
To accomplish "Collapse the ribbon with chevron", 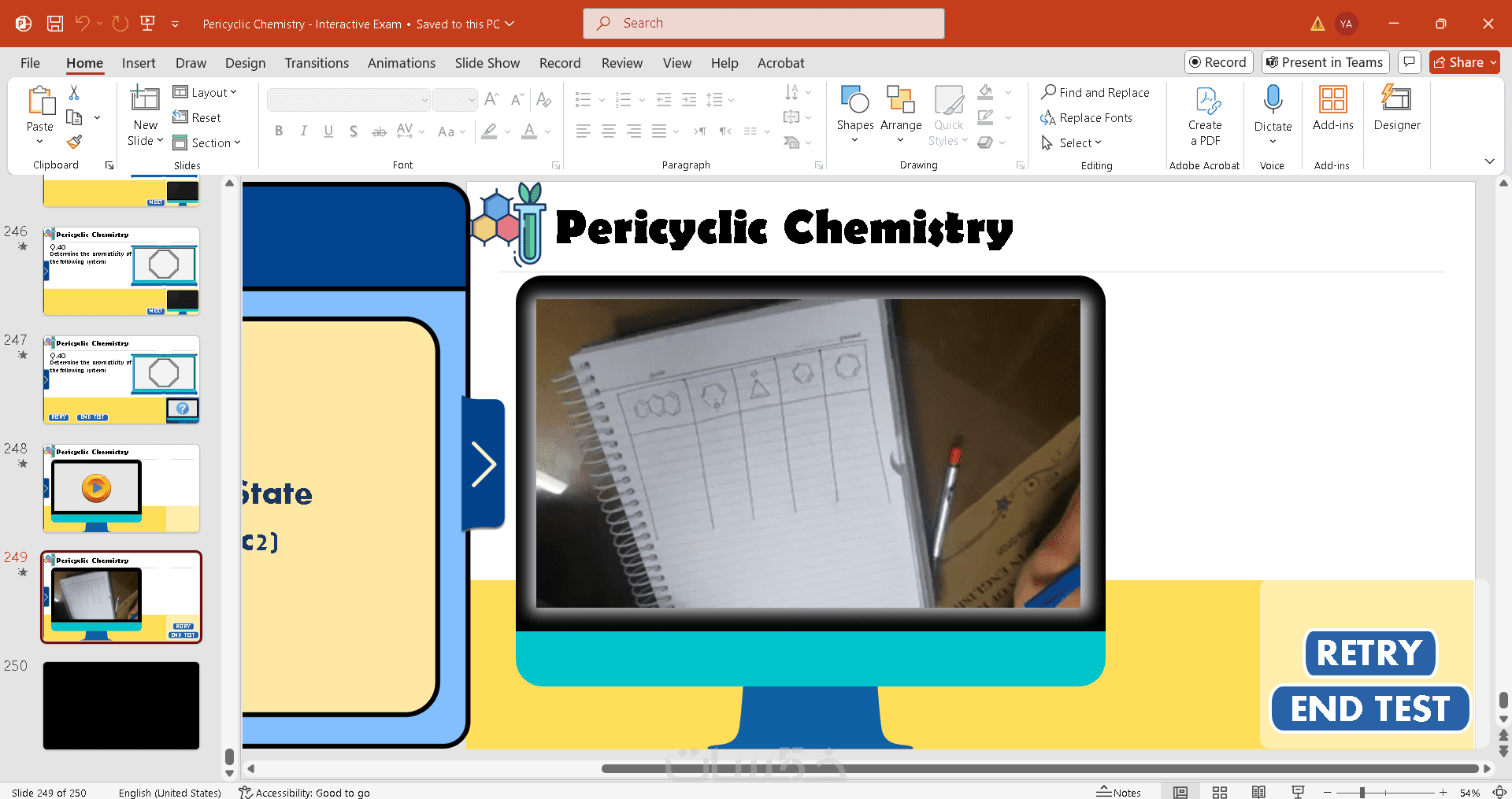I will [1489, 161].
